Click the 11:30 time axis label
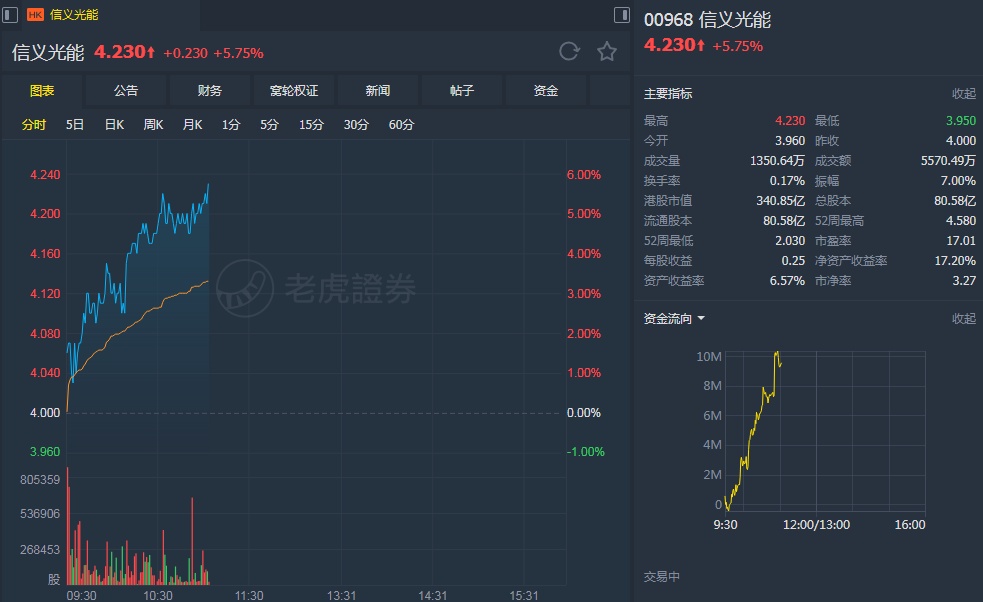The height and width of the screenshot is (602, 983). coord(249,595)
